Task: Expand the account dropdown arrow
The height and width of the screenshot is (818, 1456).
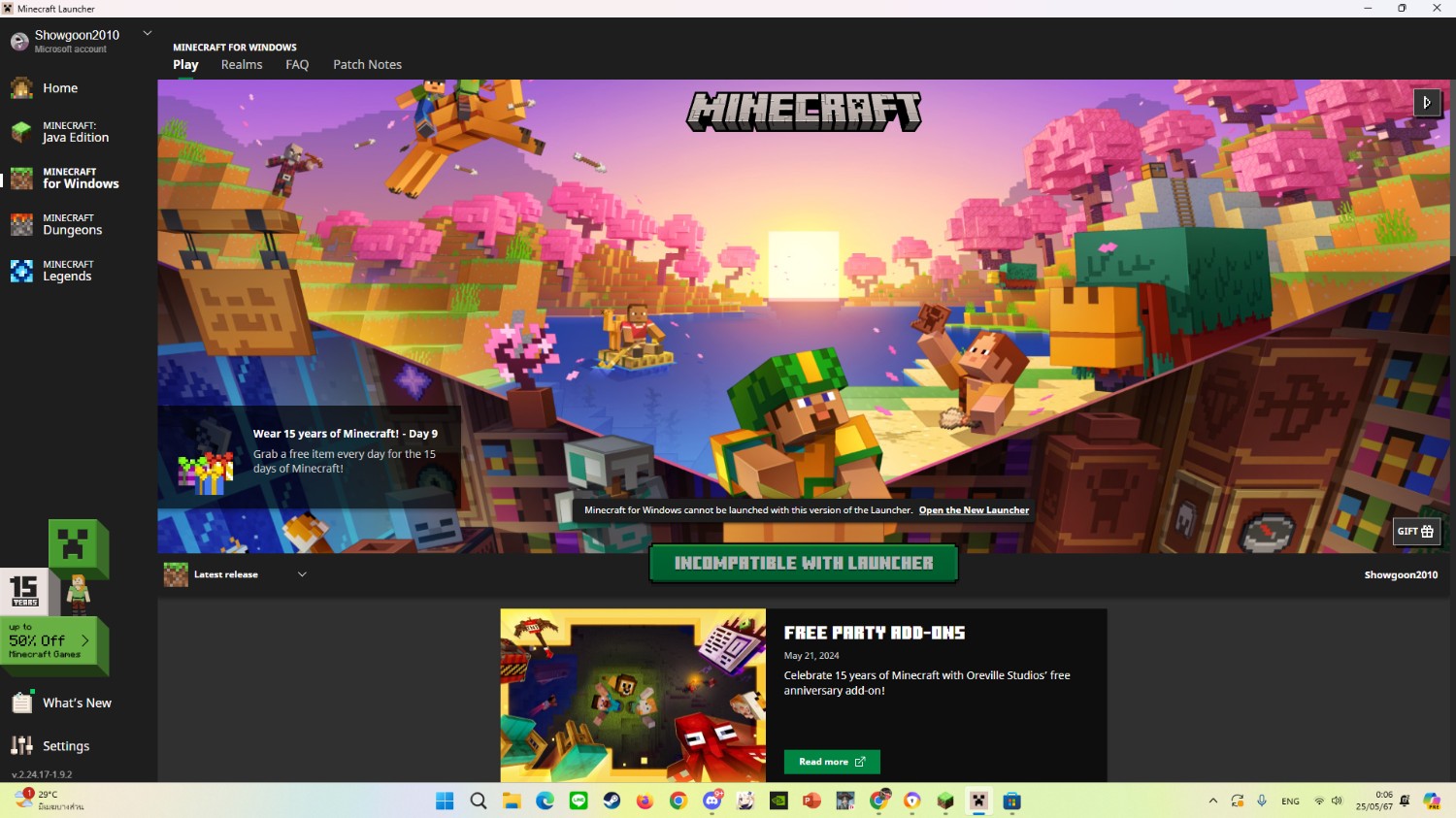Action: click(x=148, y=33)
